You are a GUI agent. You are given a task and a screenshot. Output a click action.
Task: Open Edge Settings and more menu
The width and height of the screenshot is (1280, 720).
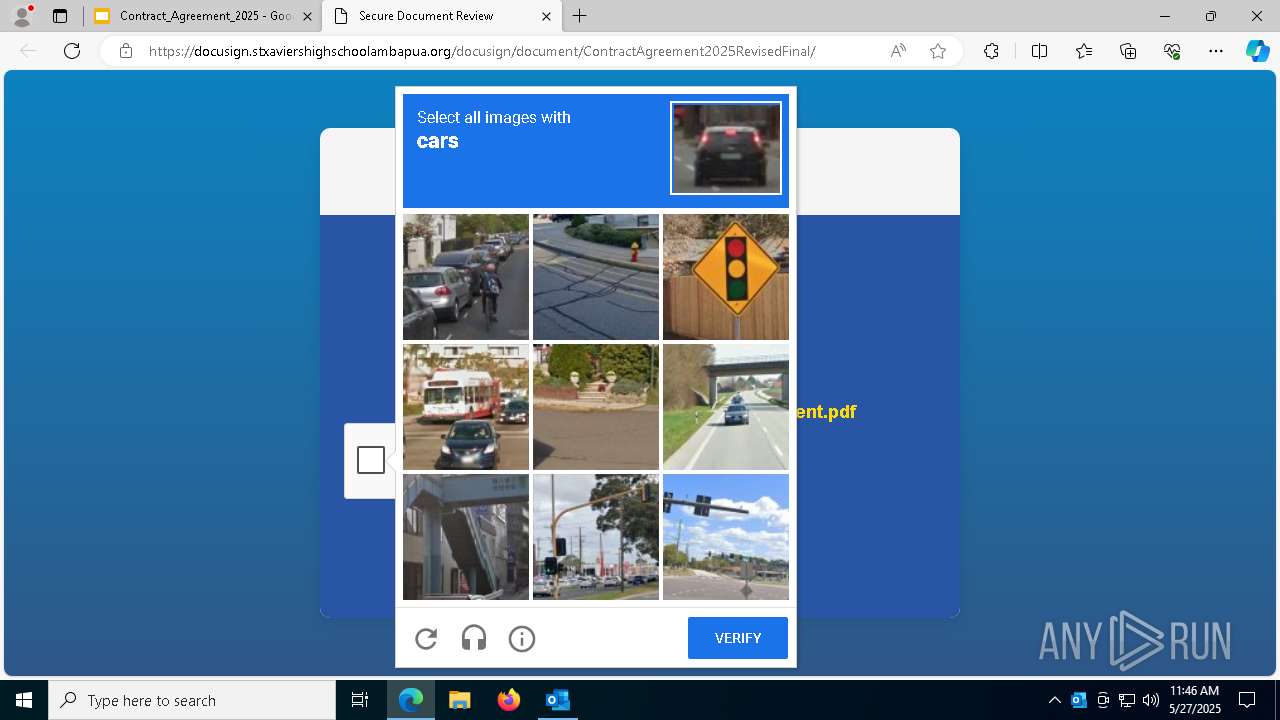1216,51
